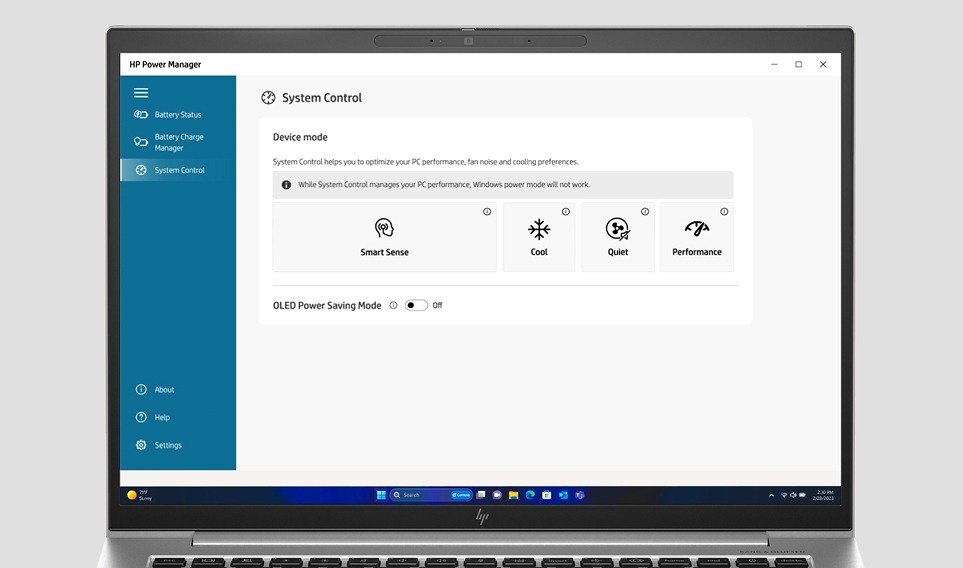Launch Microsoft Edge from taskbar
Viewport: 963px width, 568px height.
(530, 495)
